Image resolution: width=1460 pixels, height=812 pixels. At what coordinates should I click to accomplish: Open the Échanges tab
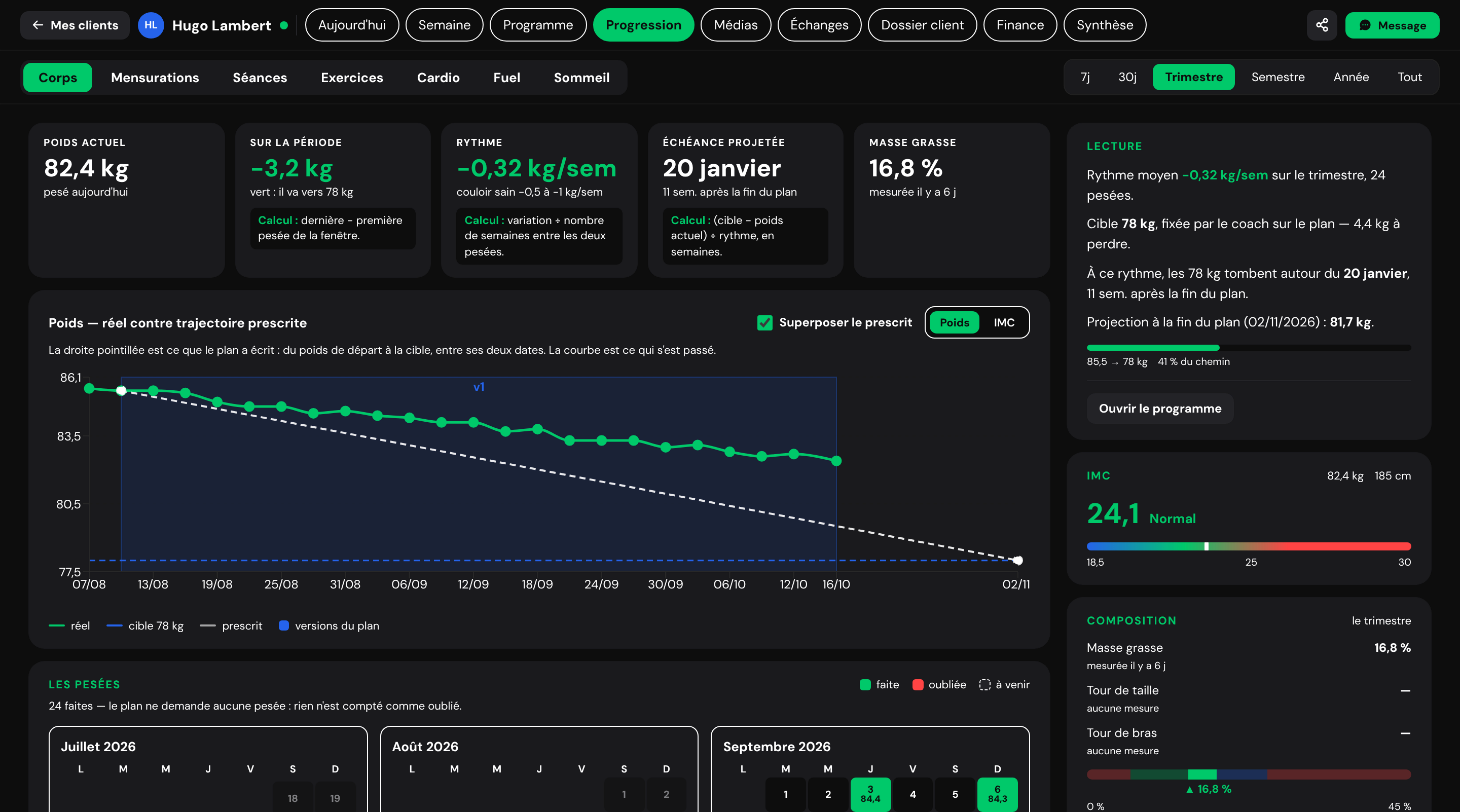coord(820,25)
